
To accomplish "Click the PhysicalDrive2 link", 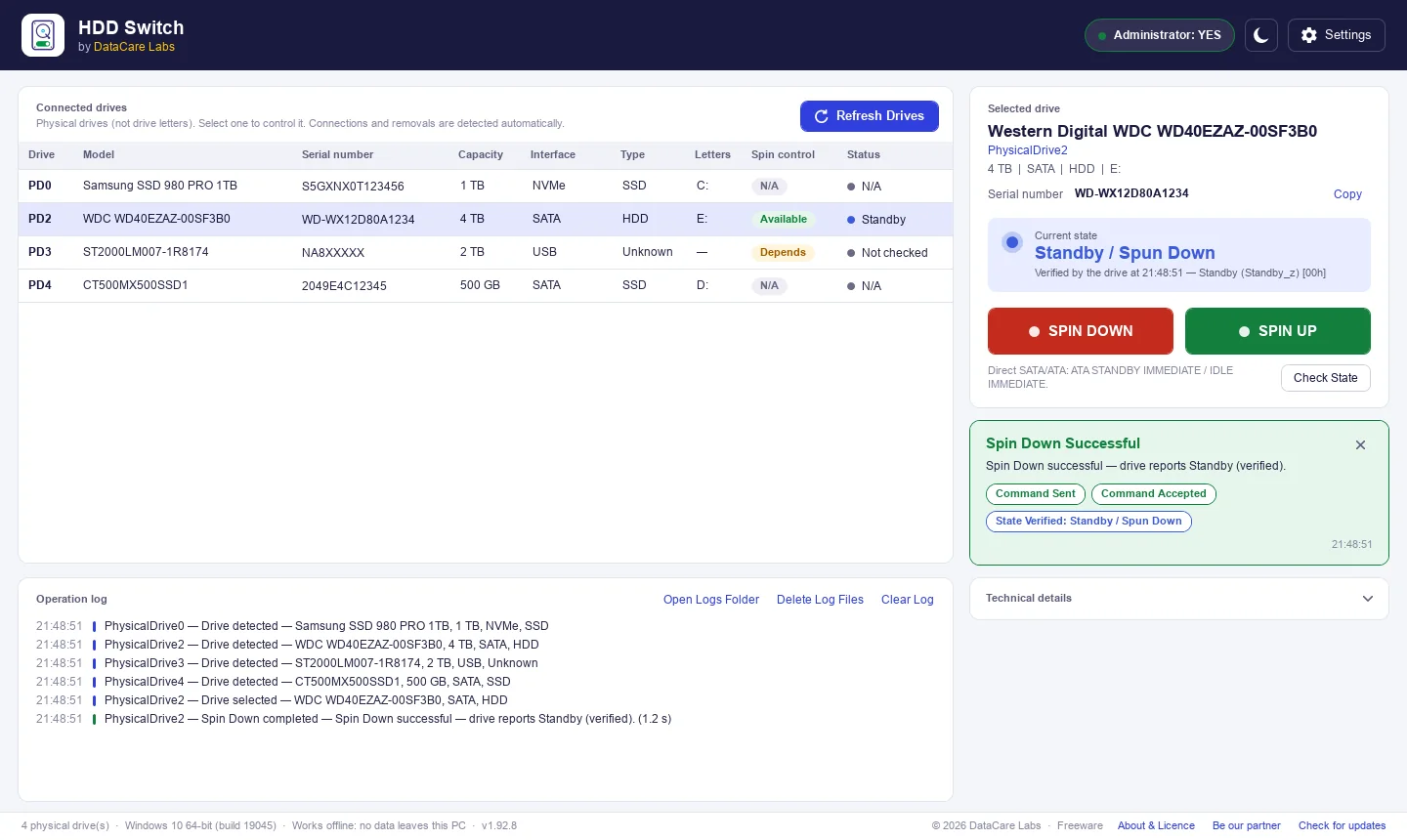I will pyautogui.click(x=1027, y=150).
